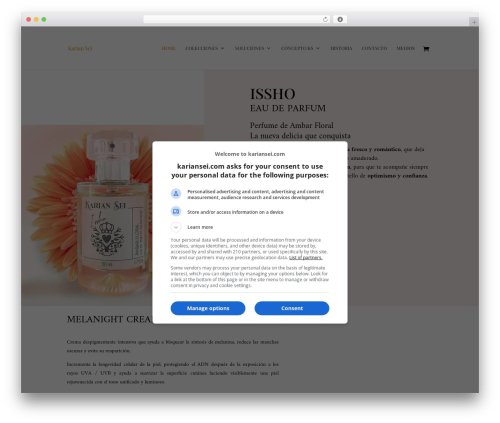This screenshot has height=423, width=500.
Task: Open the shopping cart icon
Action: pos(426,49)
